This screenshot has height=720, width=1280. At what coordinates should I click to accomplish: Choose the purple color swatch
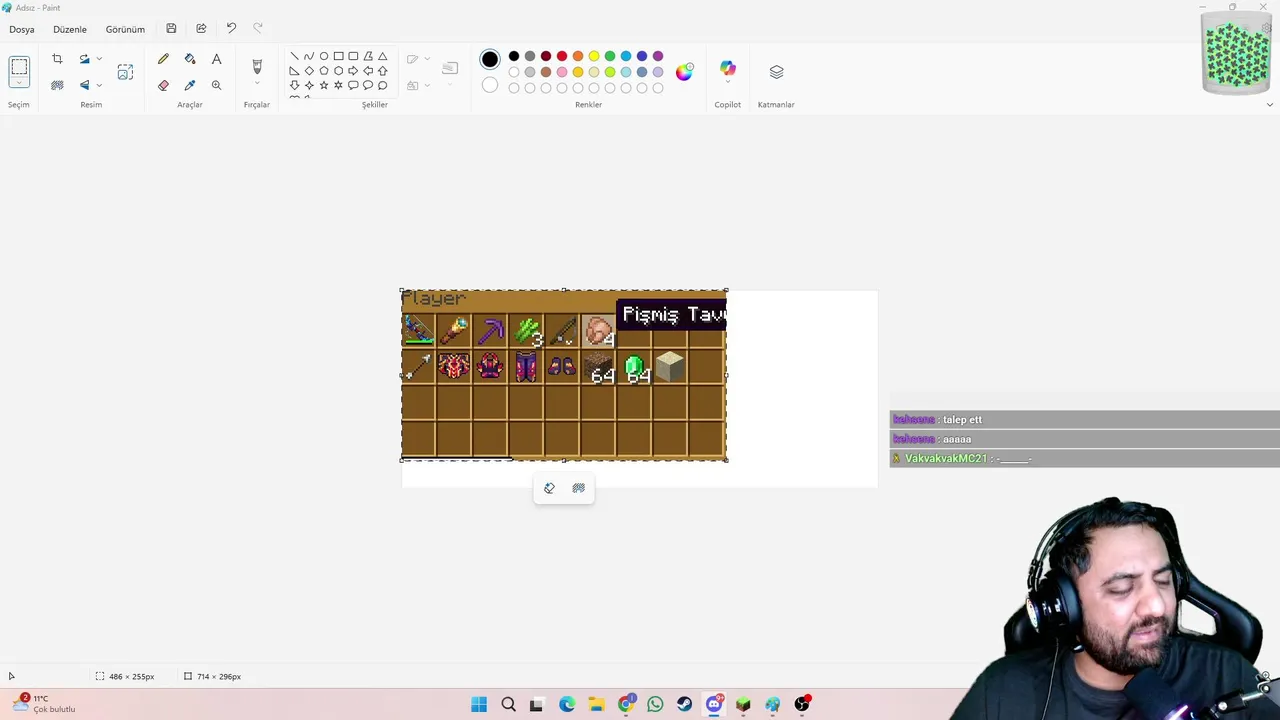coord(658,56)
